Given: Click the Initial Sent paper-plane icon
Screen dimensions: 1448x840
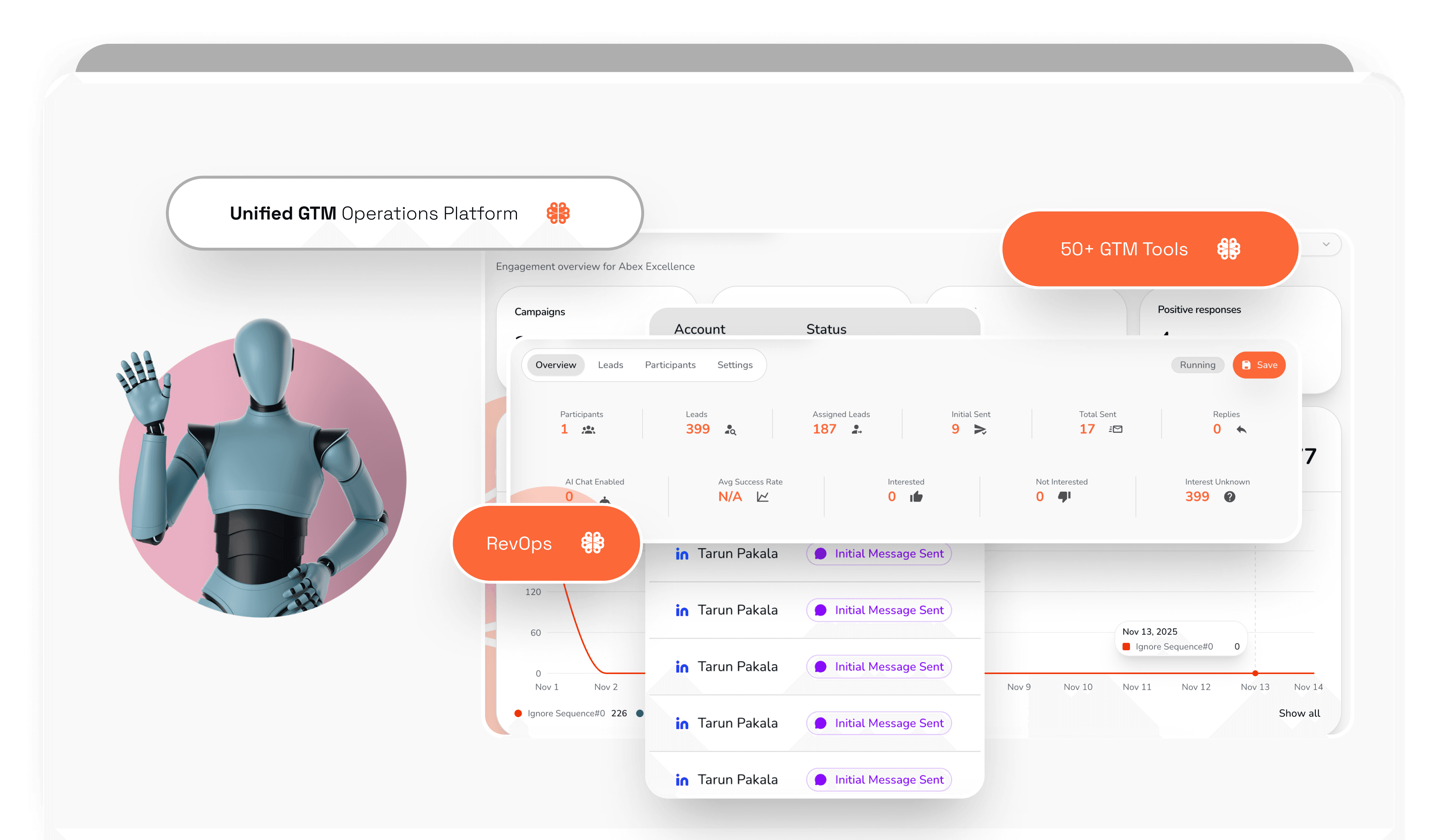Looking at the screenshot, I should [x=980, y=430].
